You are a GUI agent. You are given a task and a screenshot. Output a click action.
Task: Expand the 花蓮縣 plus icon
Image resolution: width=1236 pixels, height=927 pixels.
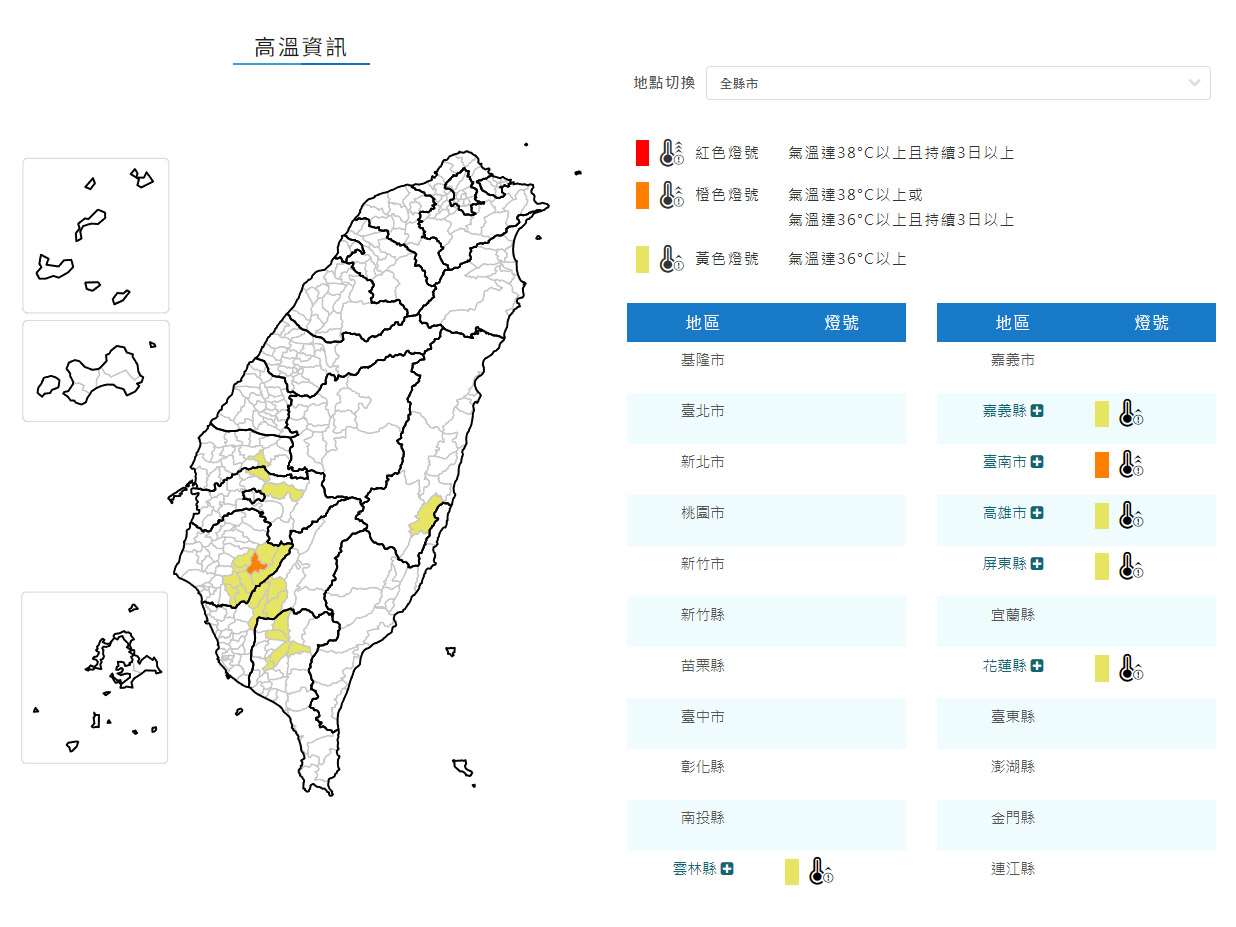point(1037,666)
